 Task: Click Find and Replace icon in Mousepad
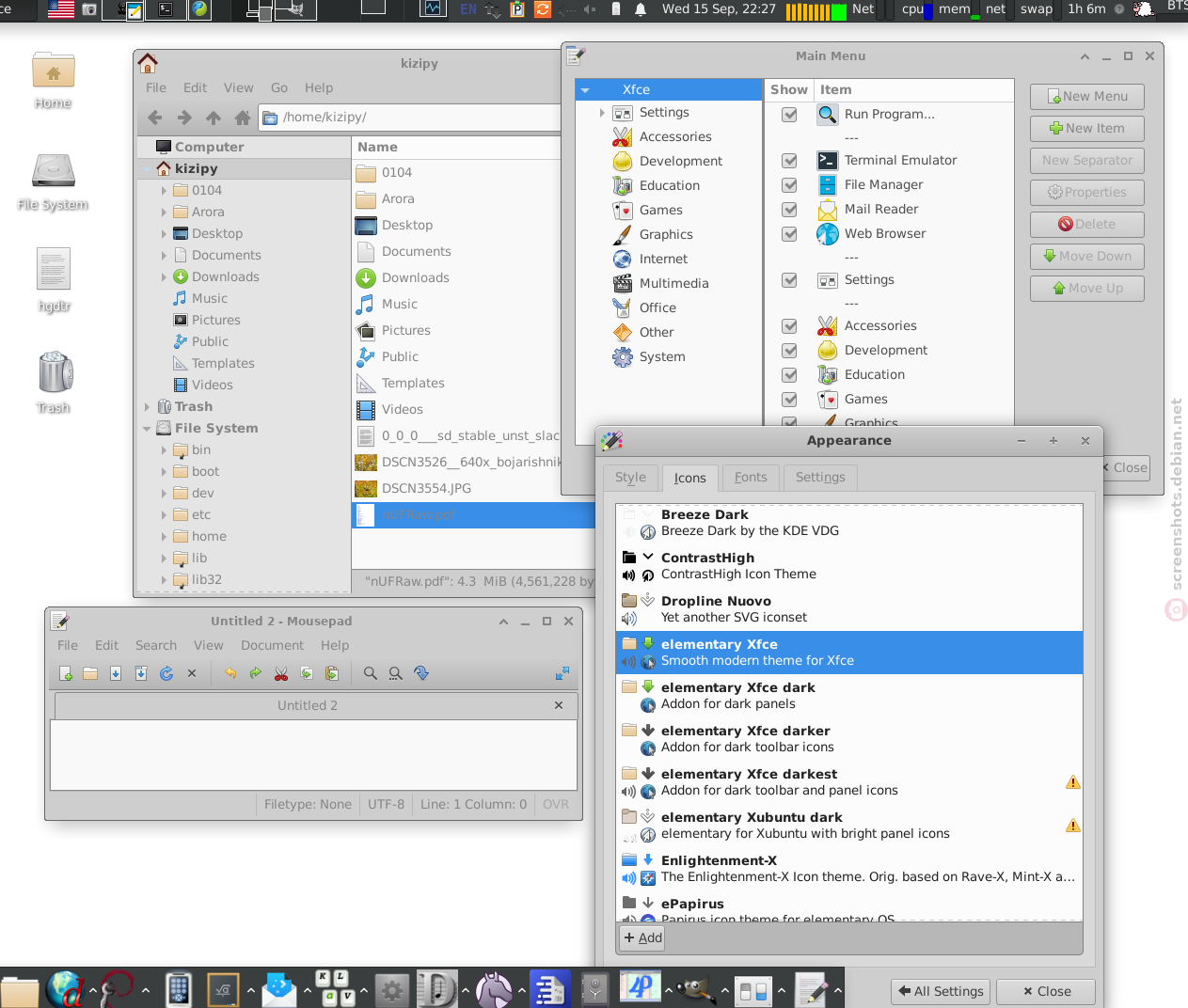(x=396, y=673)
